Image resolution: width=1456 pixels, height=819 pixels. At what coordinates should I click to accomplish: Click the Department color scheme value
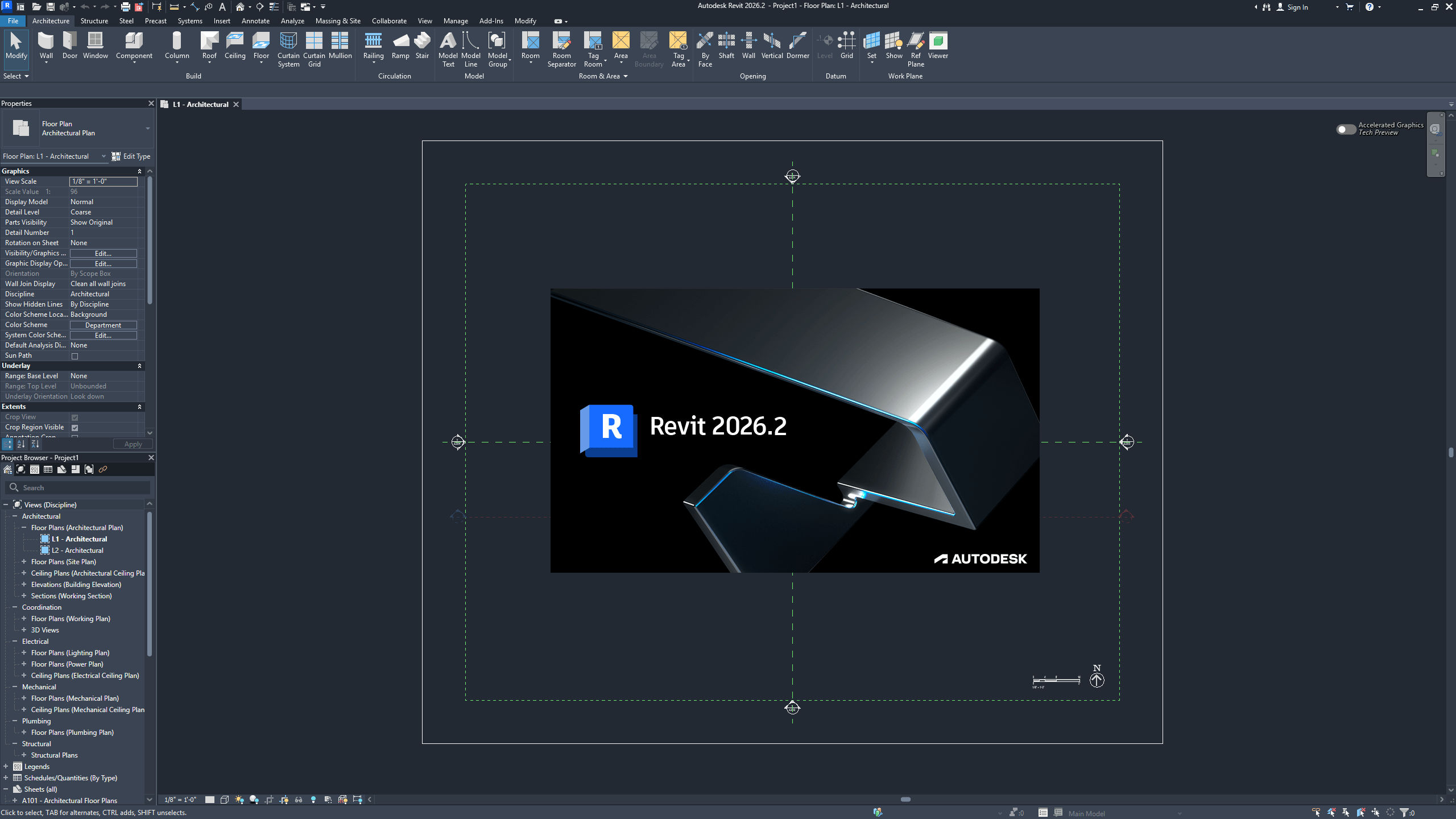point(104,325)
